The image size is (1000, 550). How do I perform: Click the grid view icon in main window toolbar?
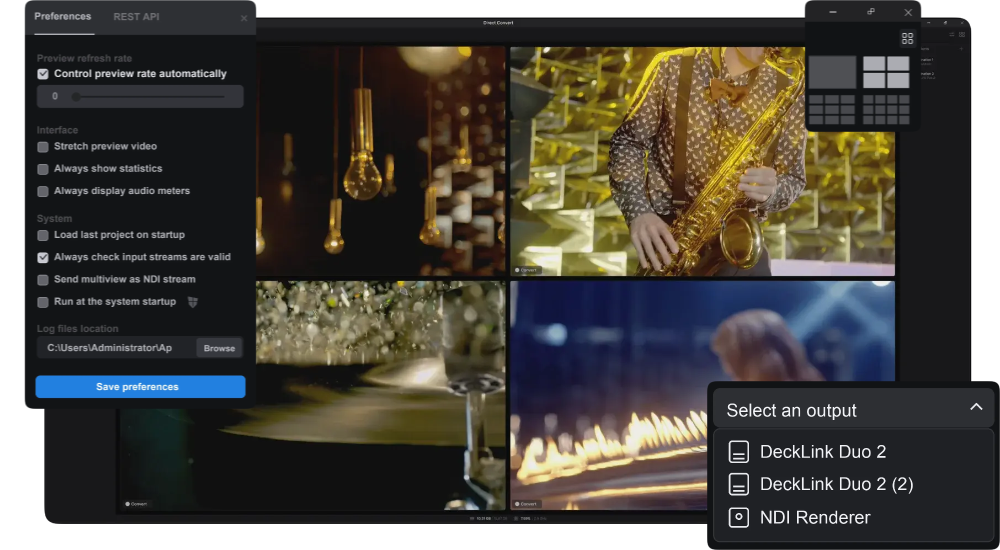coord(962,34)
